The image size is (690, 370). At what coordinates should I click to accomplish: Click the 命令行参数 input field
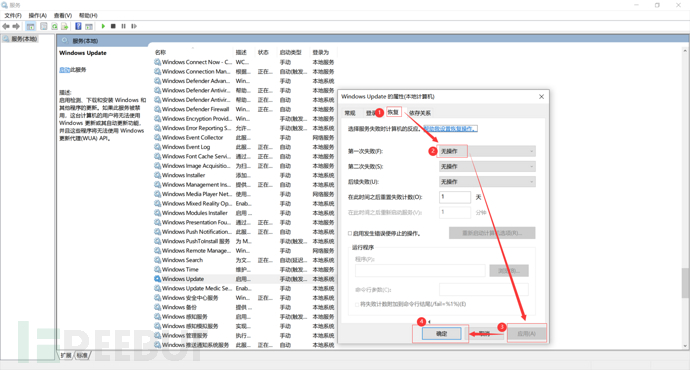(x=484, y=289)
